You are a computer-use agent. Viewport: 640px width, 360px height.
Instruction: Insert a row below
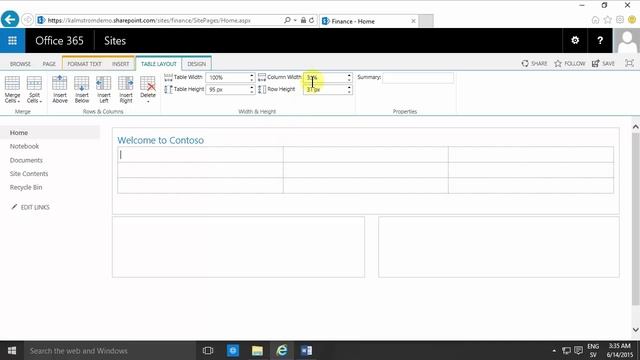click(82, 89)
